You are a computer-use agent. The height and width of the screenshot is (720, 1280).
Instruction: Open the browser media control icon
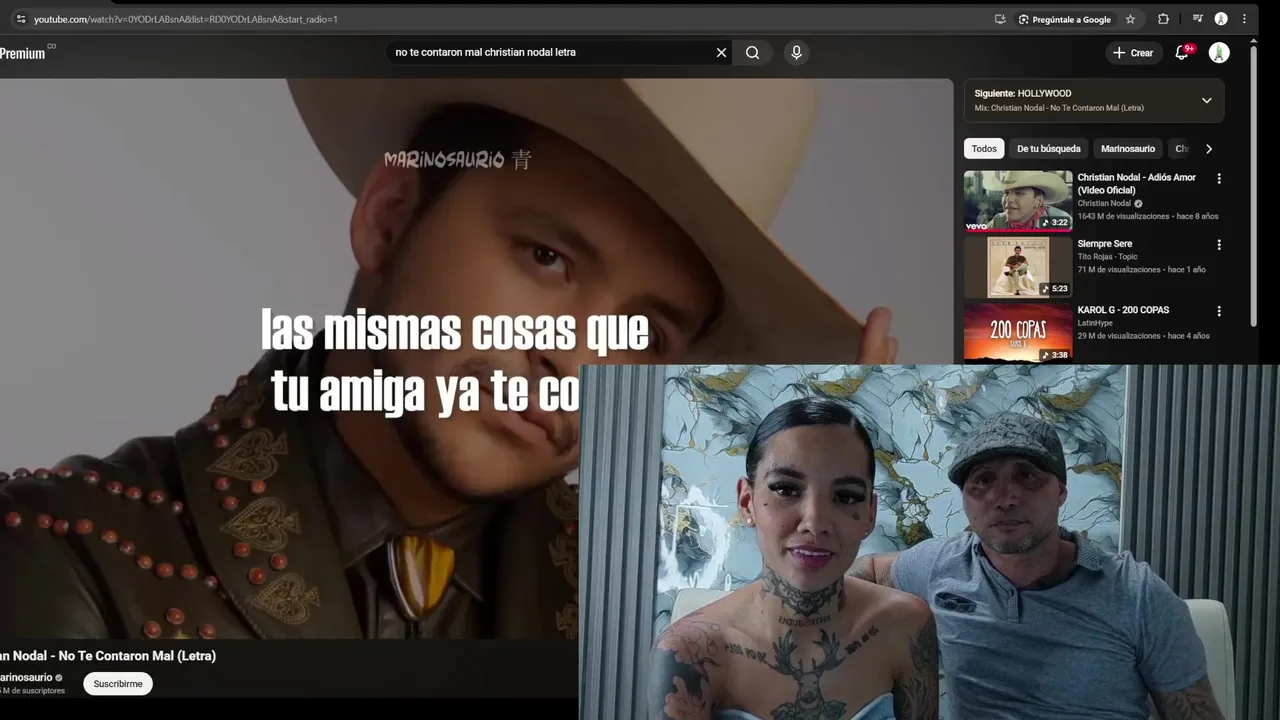pyautogui.click(x=1197, y=19)
